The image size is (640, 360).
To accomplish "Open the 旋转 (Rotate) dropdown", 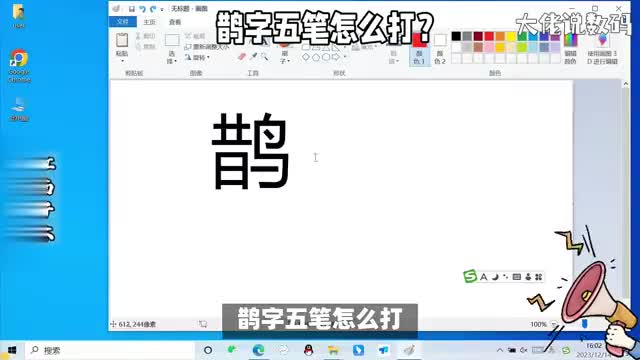I will coord(197,58).
